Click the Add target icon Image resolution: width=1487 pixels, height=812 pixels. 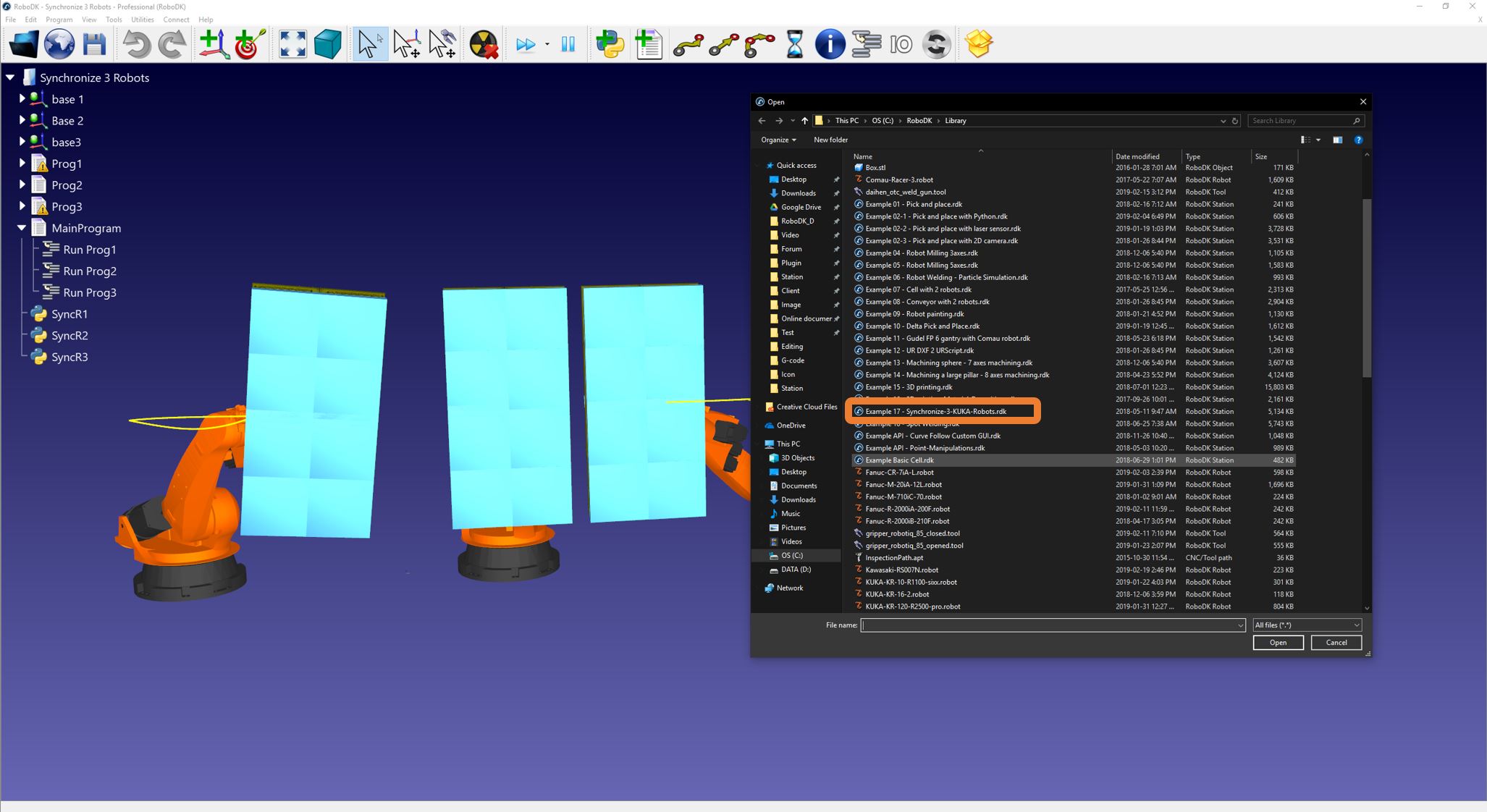click(249, 44)
